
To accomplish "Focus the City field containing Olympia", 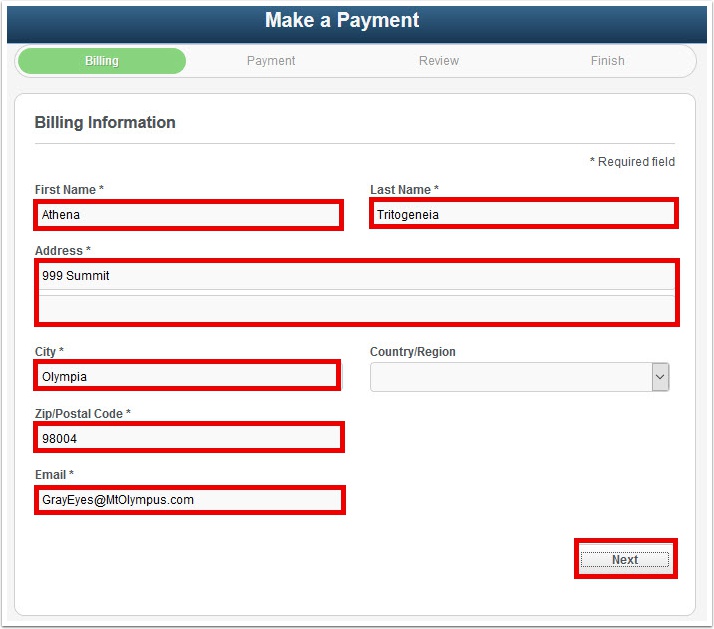I will (x=187, y=377).
